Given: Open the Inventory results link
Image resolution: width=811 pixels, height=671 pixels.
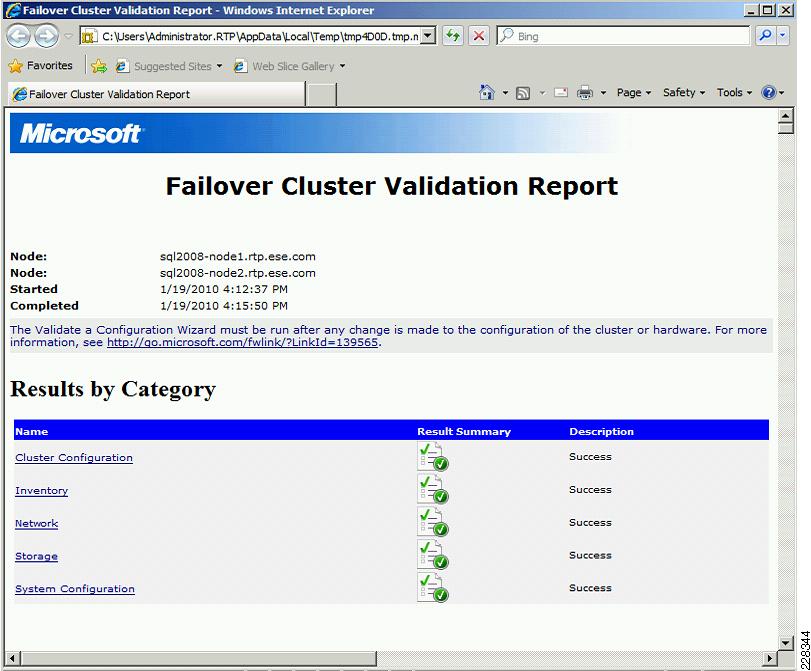Looking at the screenshot, I should 41,490.
